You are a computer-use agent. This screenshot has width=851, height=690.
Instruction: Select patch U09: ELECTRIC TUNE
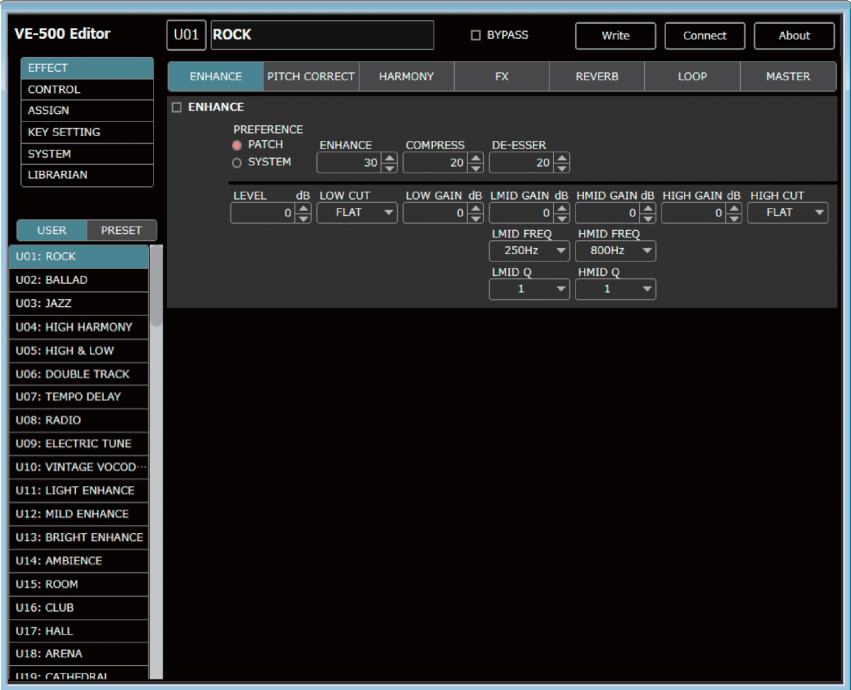point(79,444)
